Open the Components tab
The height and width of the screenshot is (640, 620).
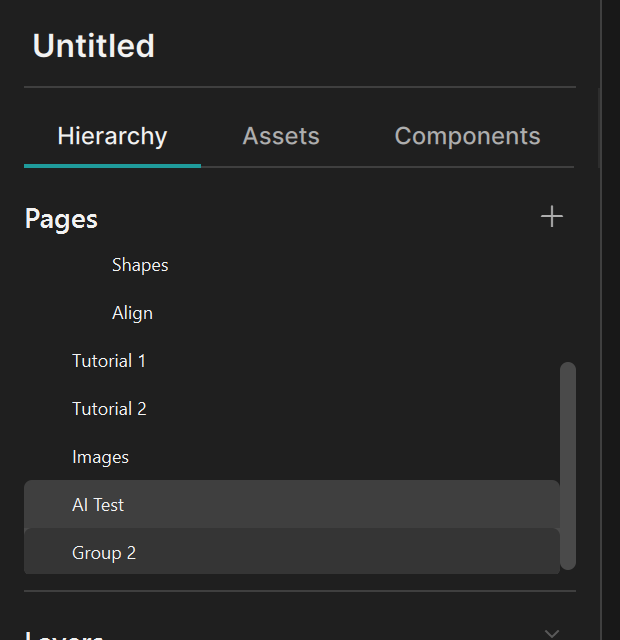tap(467, 136)
